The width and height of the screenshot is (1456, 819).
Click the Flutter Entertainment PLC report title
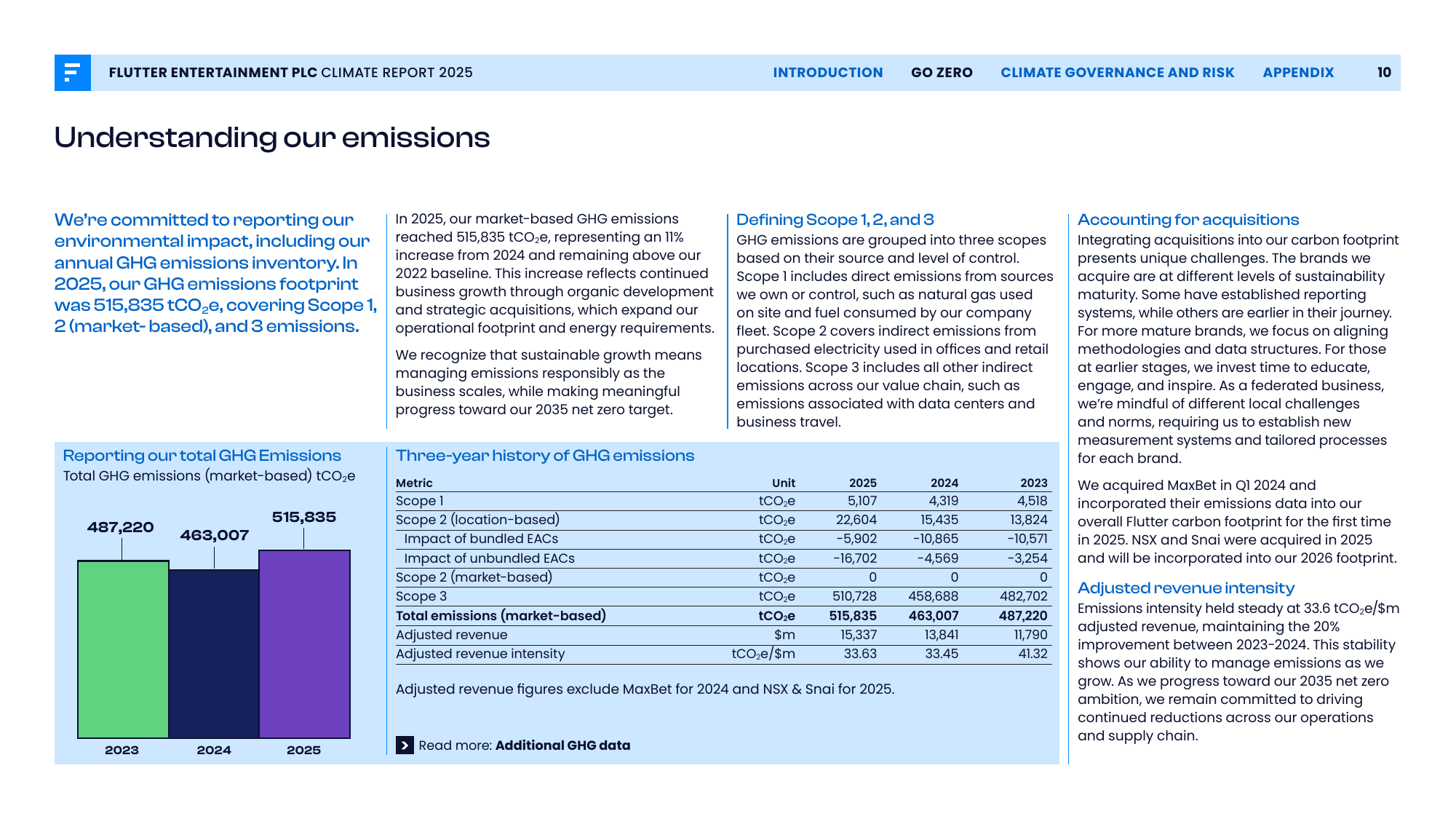[290, 73]
